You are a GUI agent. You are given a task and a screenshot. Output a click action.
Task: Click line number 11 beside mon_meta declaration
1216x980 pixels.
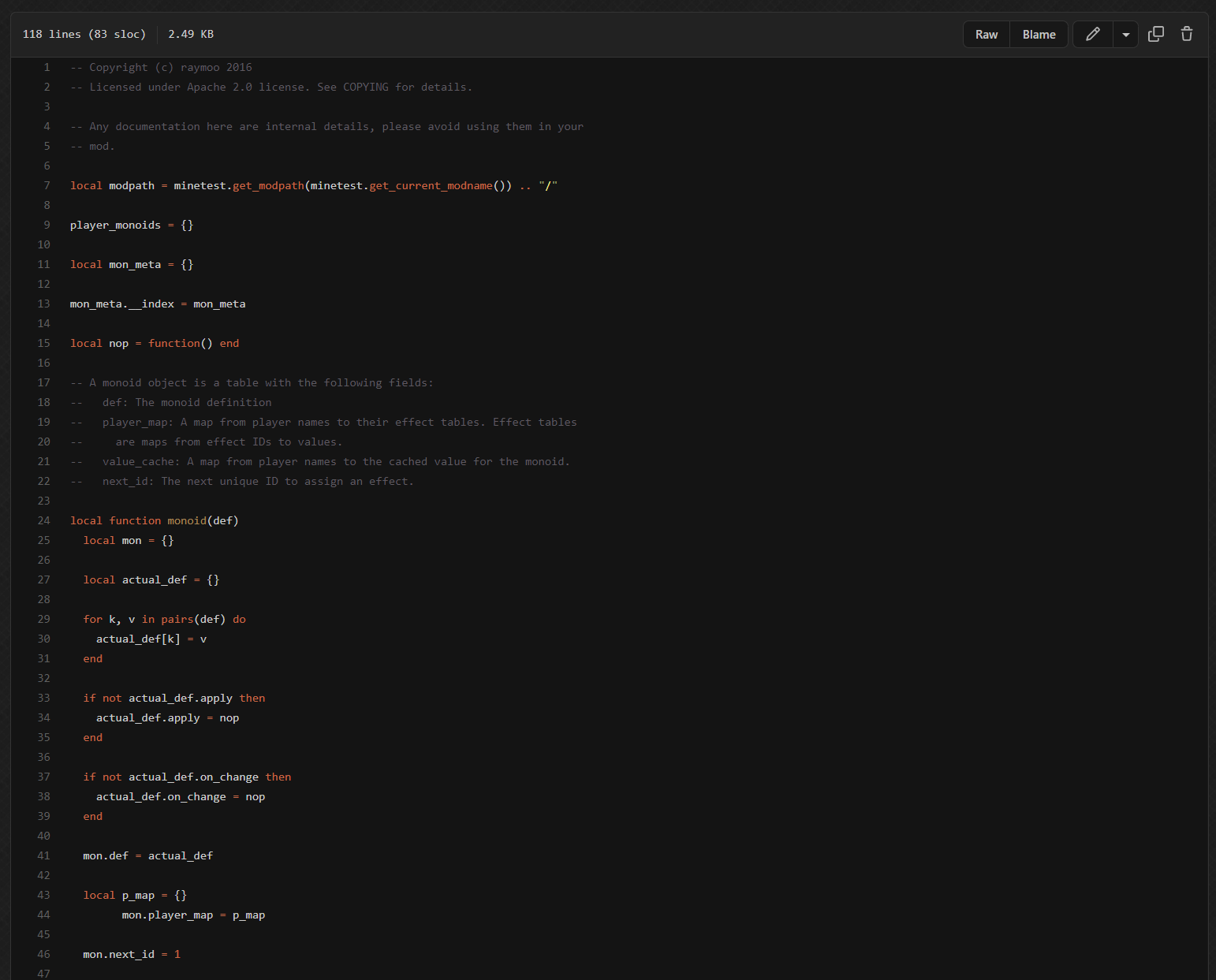click(43, 265)
